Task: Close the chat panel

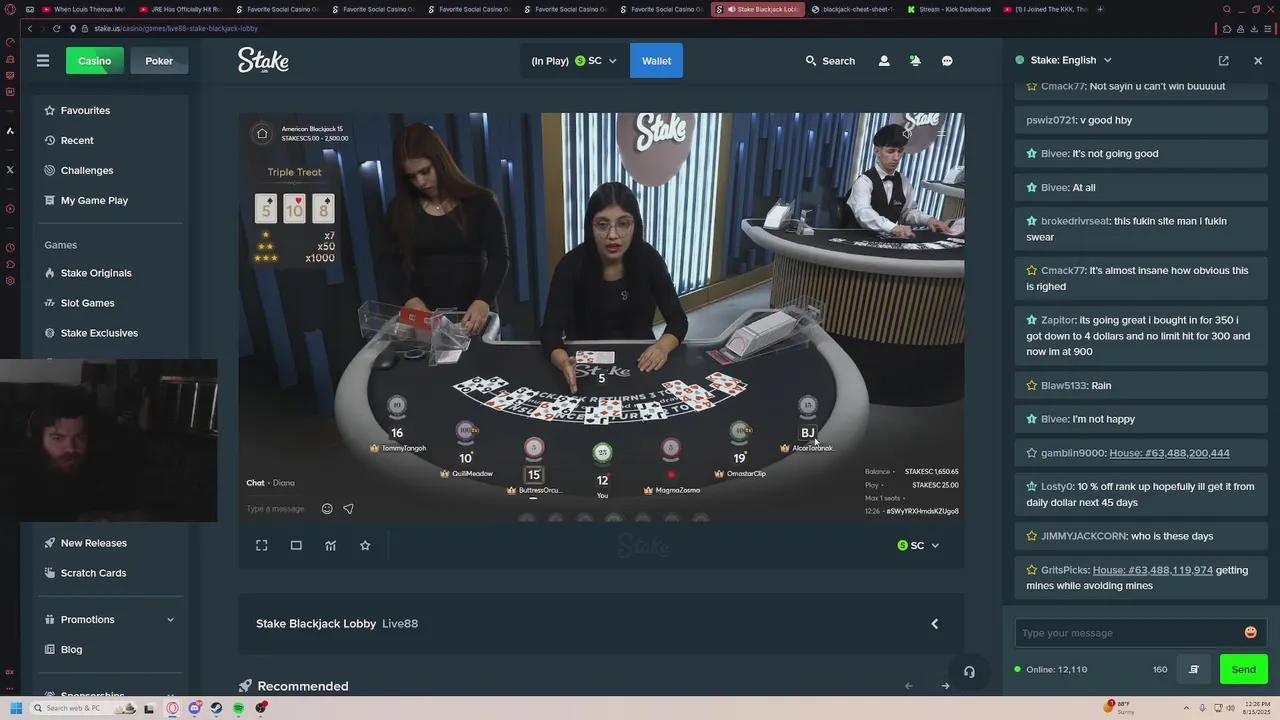Action: (x=1258, y=61)
